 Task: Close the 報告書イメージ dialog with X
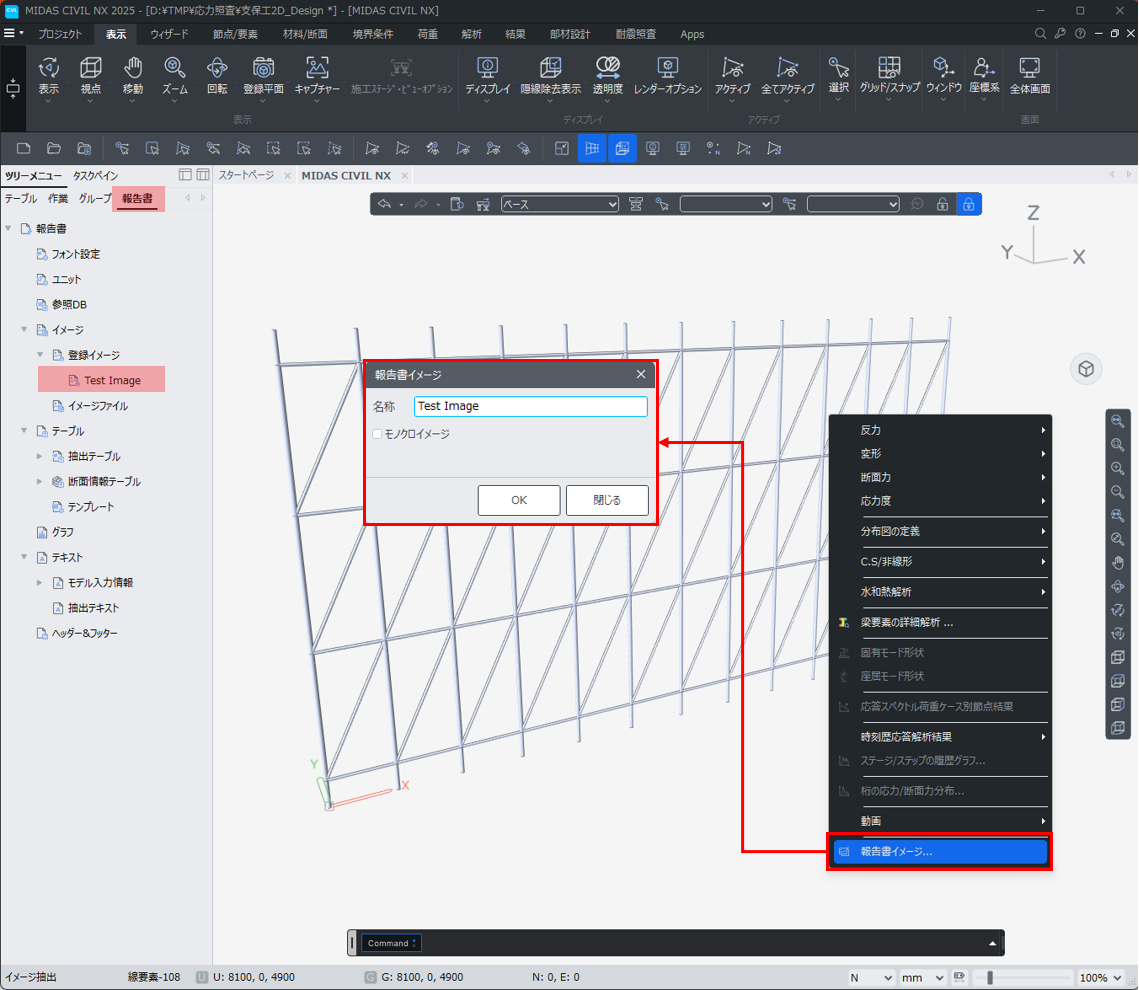point(641,374)
